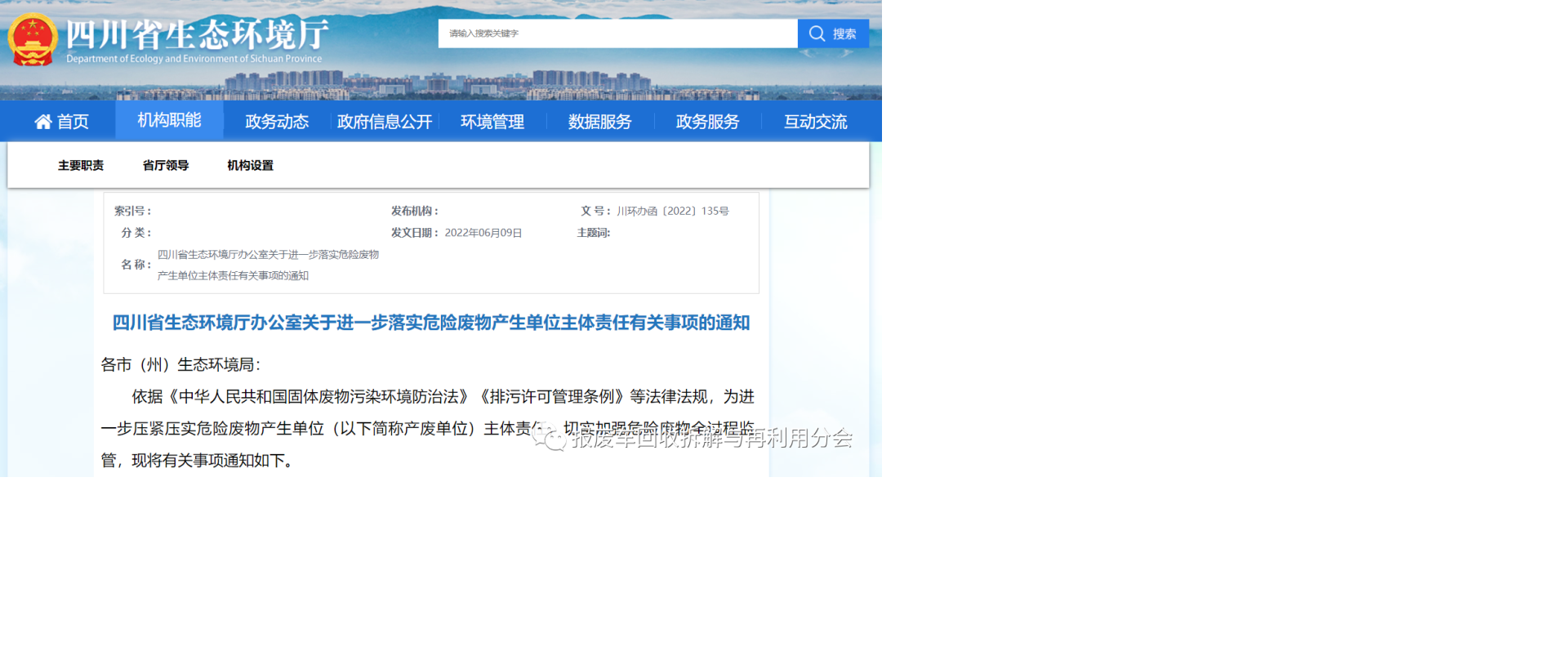Click the WeChat watermark icon

click(550, 438)
